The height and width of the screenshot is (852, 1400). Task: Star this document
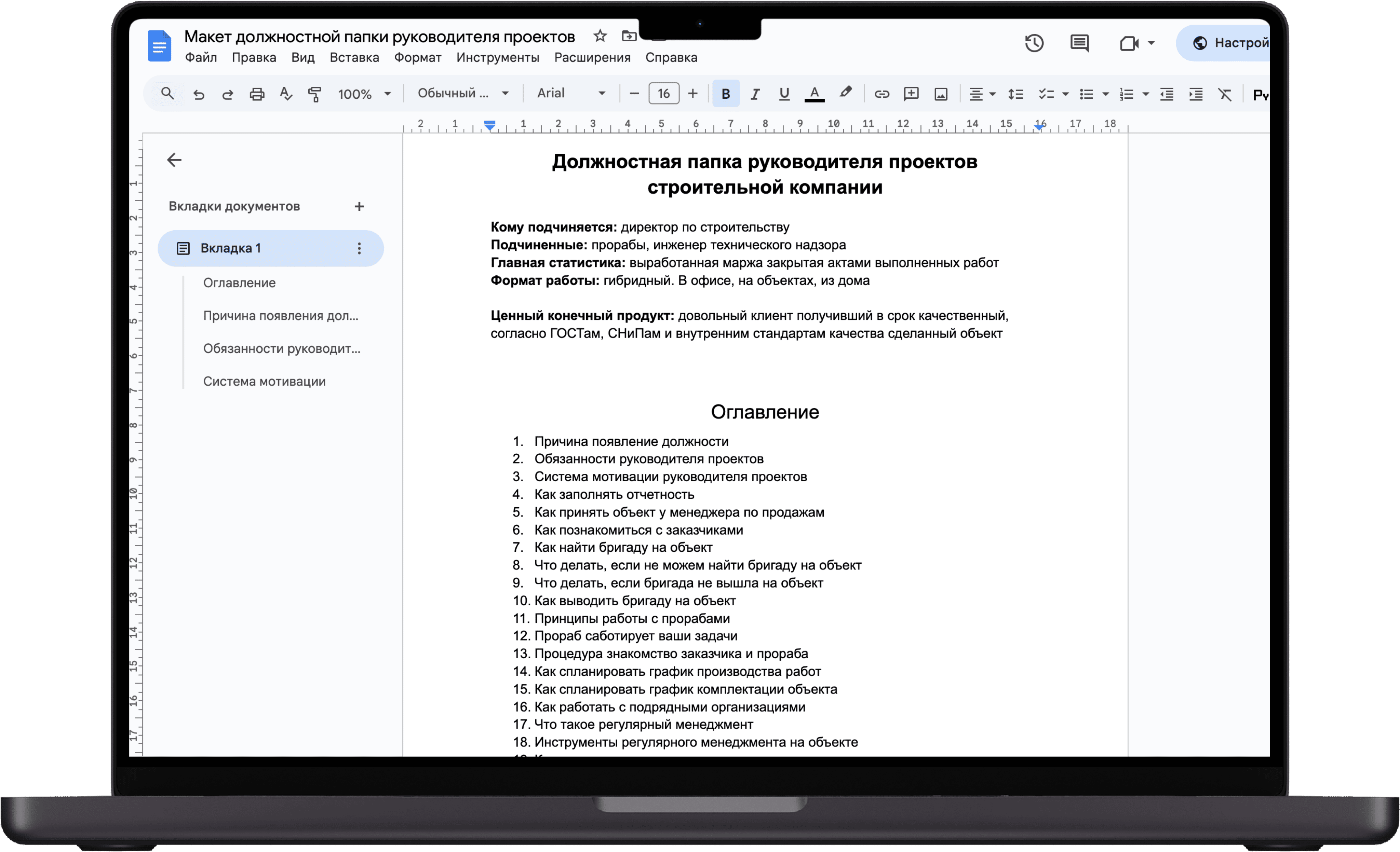pos(600,36)
